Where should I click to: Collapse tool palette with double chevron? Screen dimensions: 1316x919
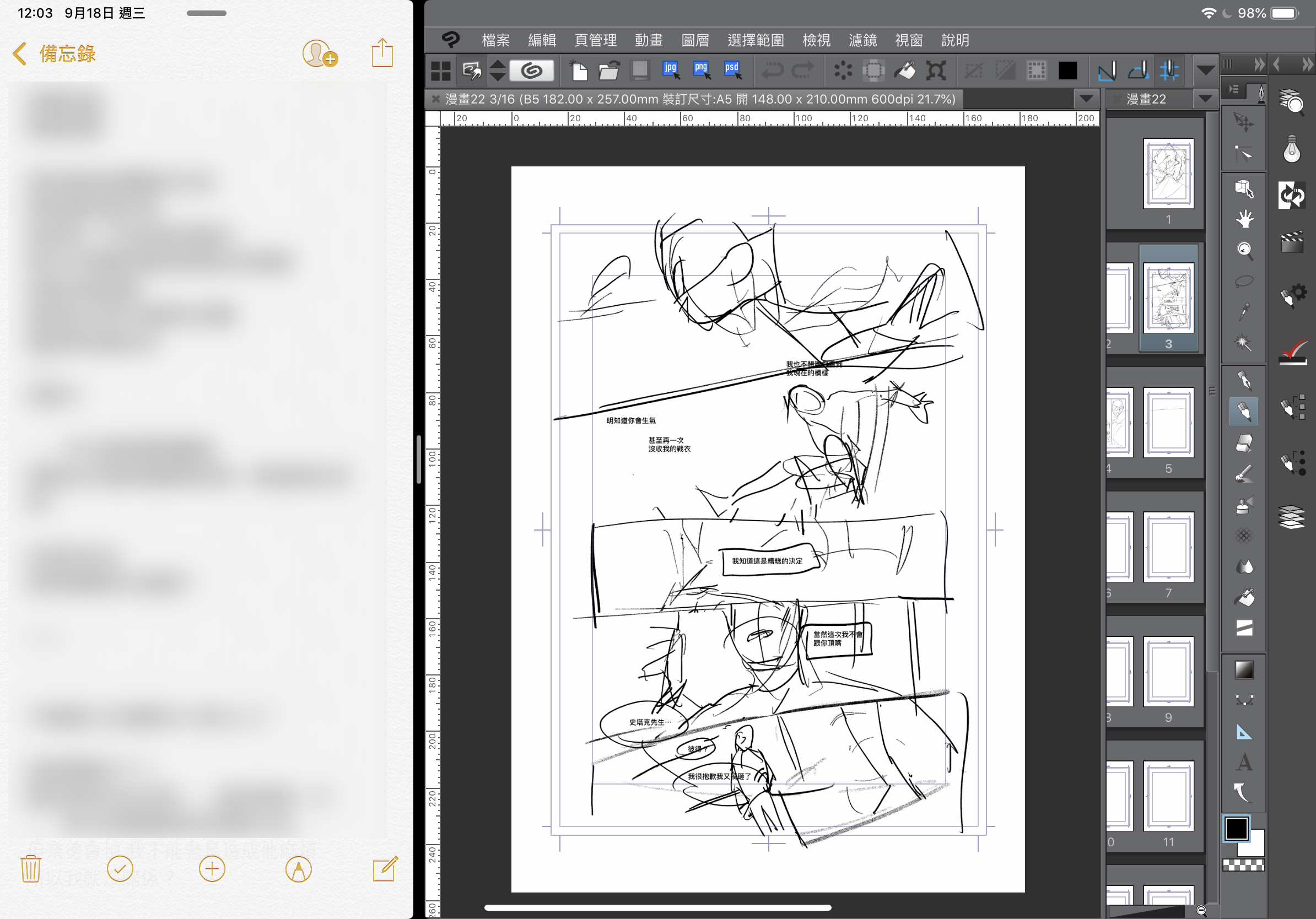click(1259, 63)
